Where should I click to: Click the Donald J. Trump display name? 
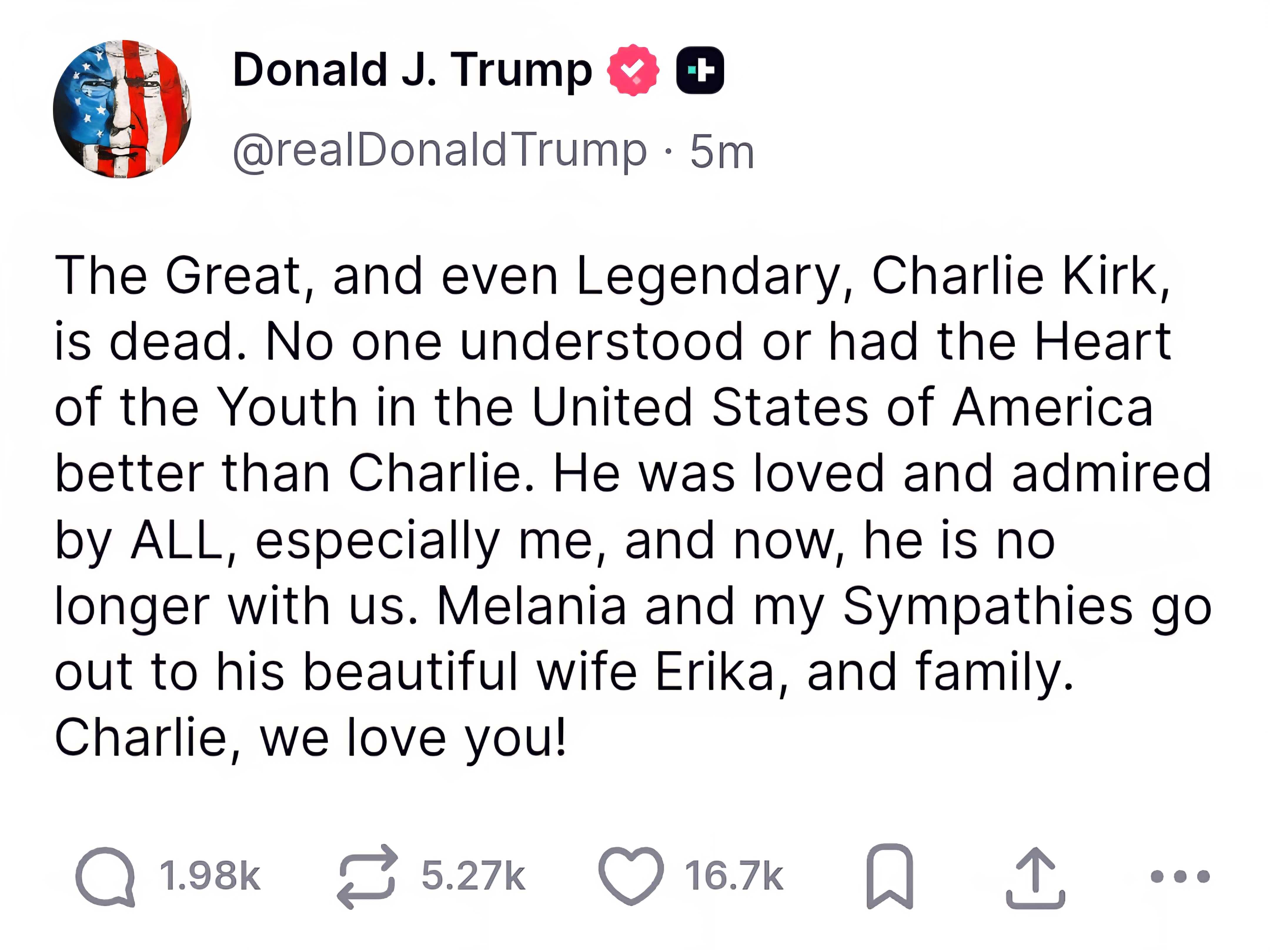coord(412,70)
